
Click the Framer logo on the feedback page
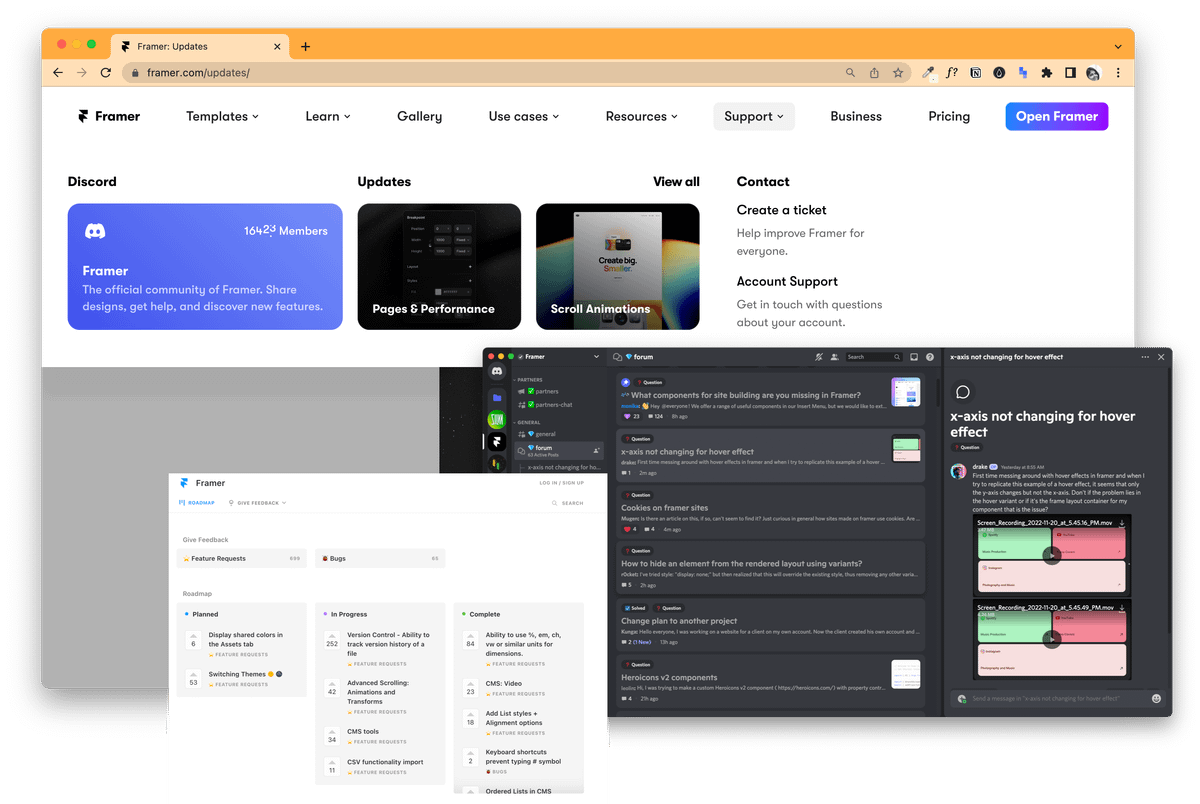coord(184,483)
